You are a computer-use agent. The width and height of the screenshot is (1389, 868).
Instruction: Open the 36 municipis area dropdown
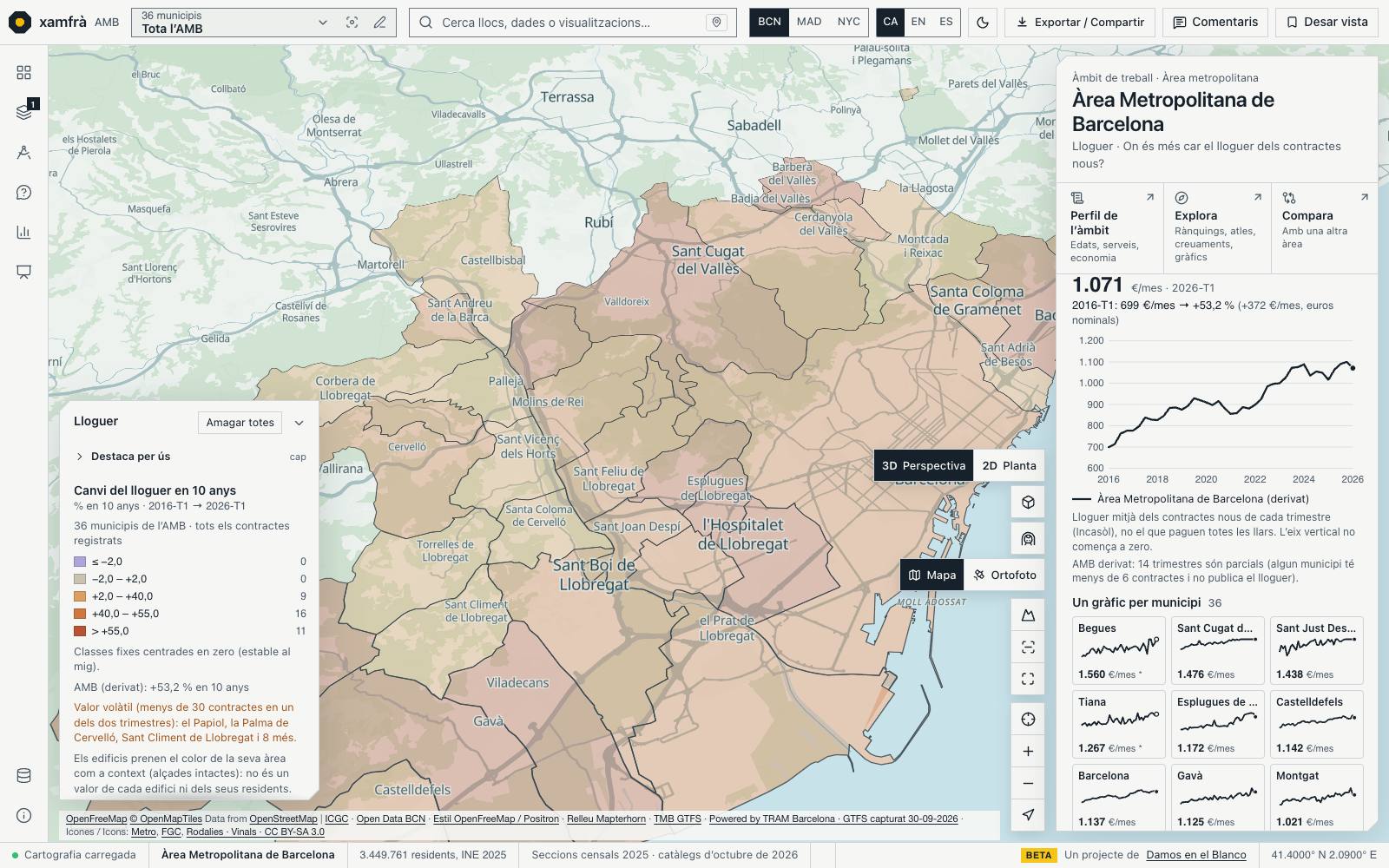click(x=234, y=23)
